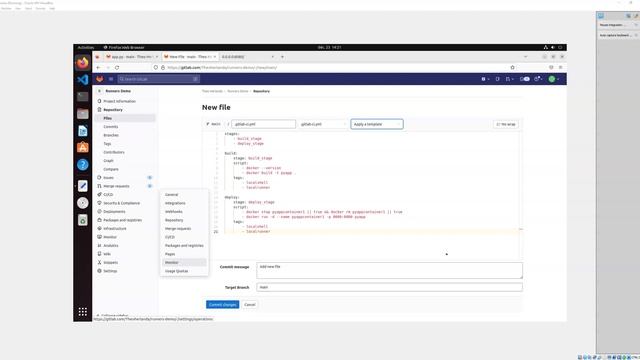Open CI/CD in the left sidebar
This screenshot has width=640, height=360.
click(108, 195)
